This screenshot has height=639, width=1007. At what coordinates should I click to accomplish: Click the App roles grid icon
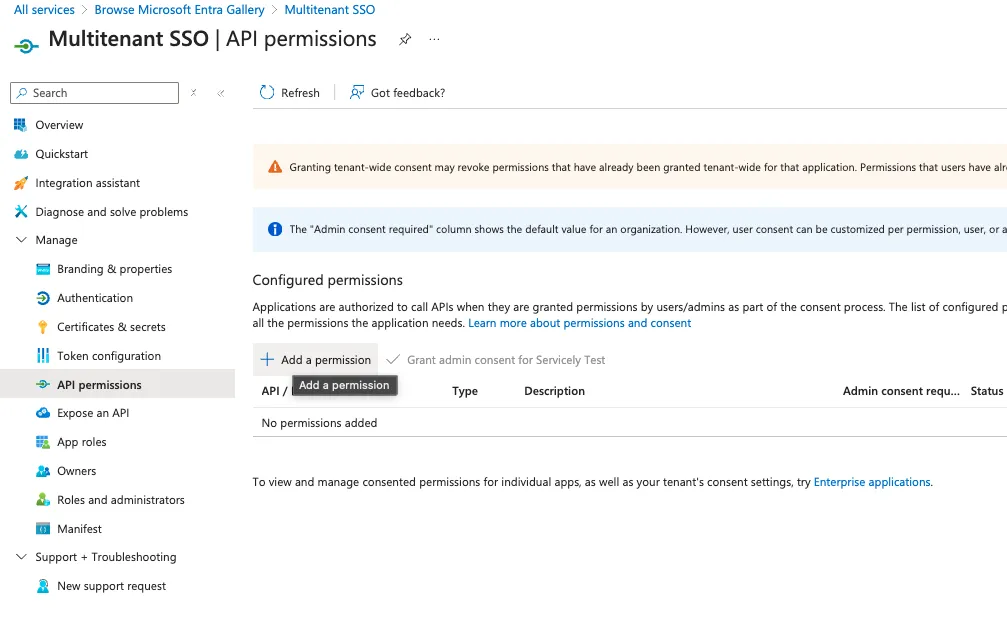point(43,442)
